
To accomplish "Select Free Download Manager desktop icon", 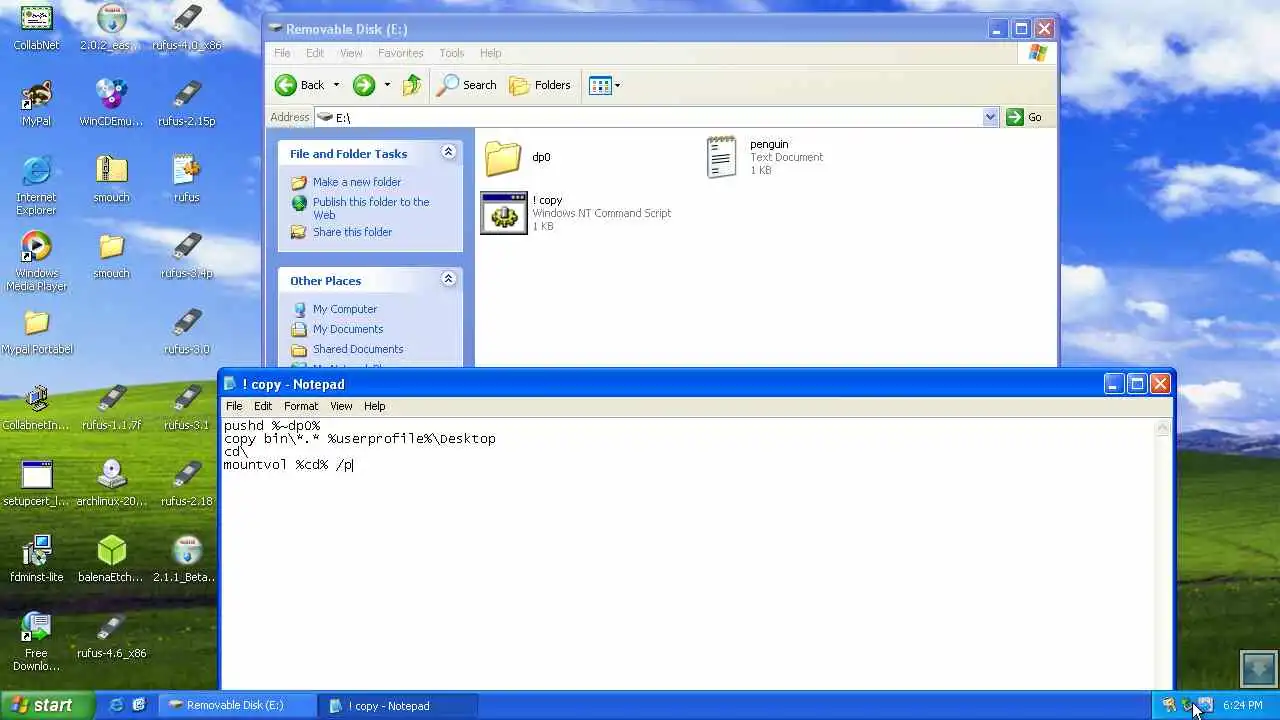I will [37, 641].
